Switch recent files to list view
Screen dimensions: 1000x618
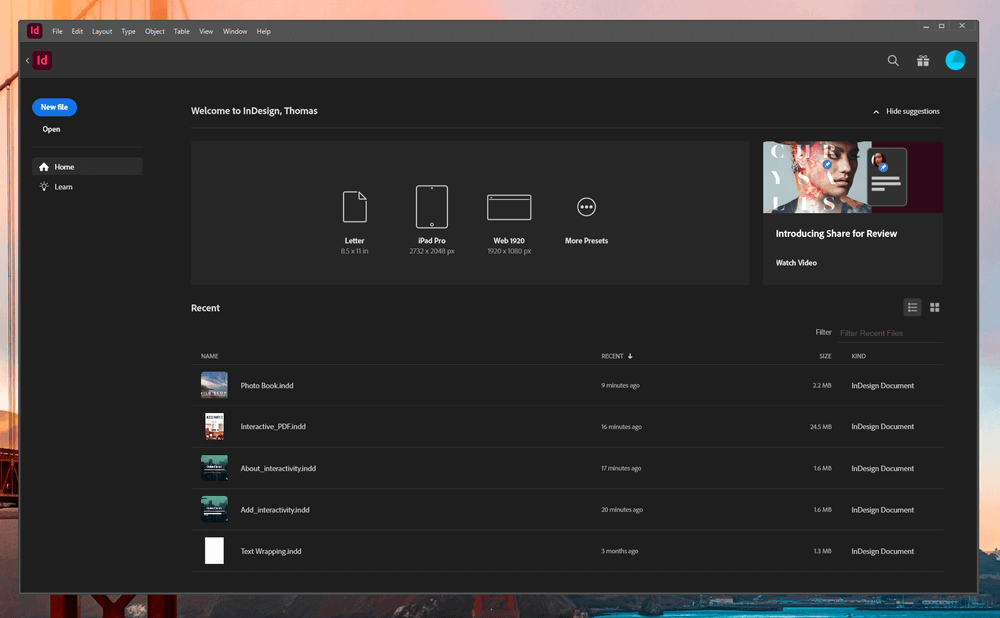pos(913,307)
